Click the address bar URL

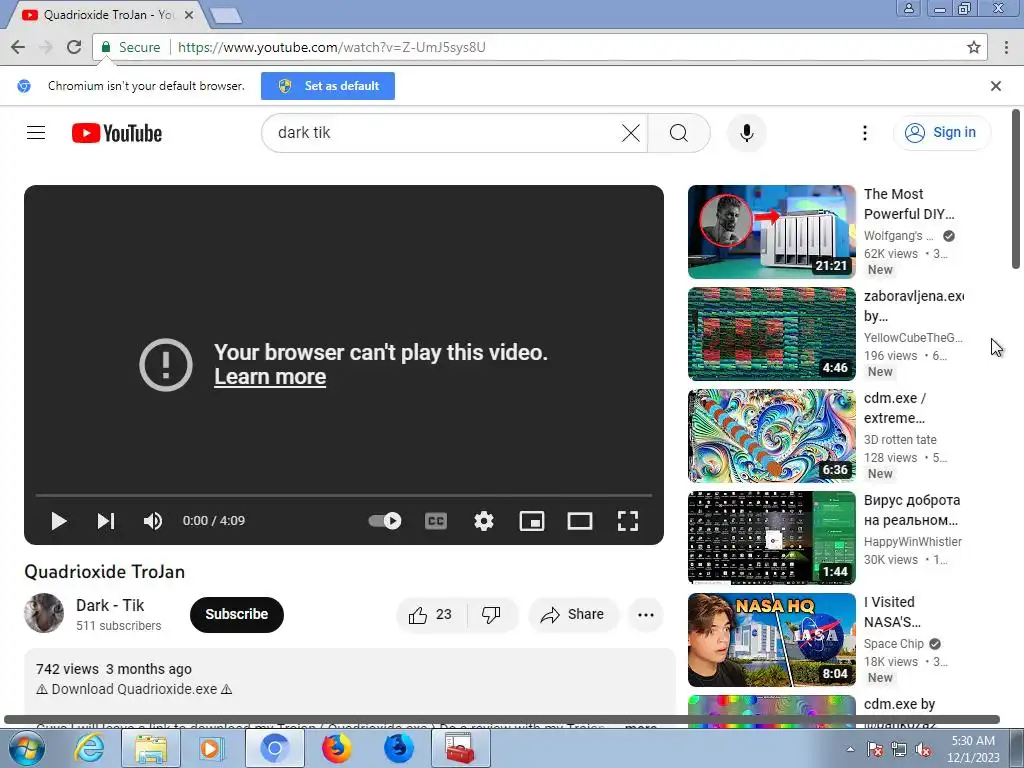tap(332, 47)
